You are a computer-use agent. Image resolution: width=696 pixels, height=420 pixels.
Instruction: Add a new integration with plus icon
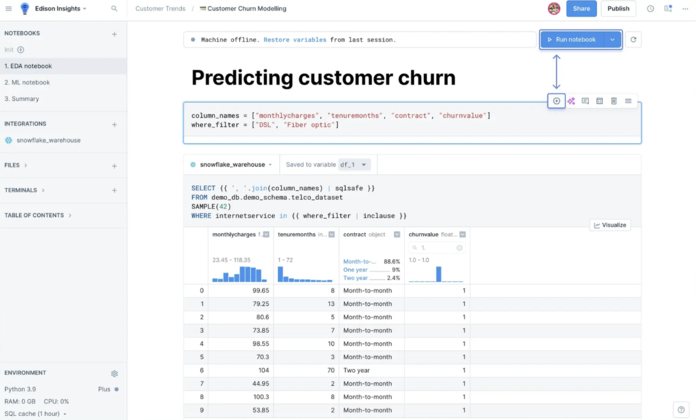(114, 124)
